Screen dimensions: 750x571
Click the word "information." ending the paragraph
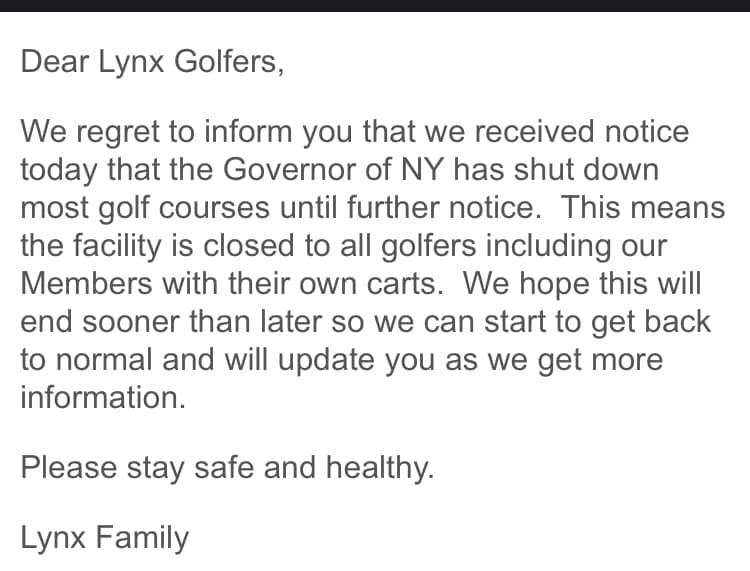pos(102,397)
